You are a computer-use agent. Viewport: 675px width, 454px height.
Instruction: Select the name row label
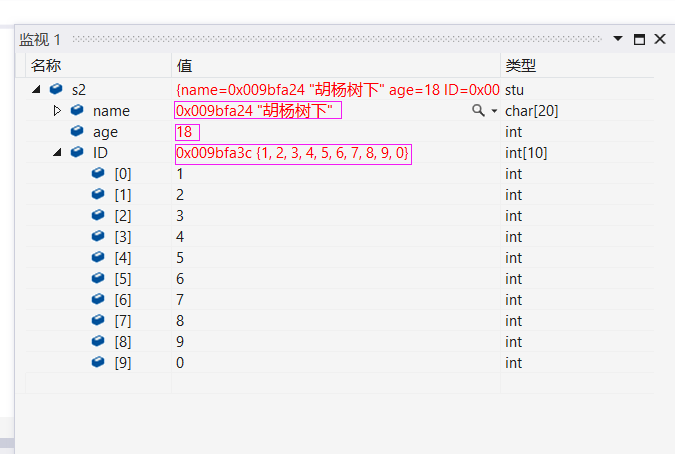pyautogui.click(x=111, y=111)
